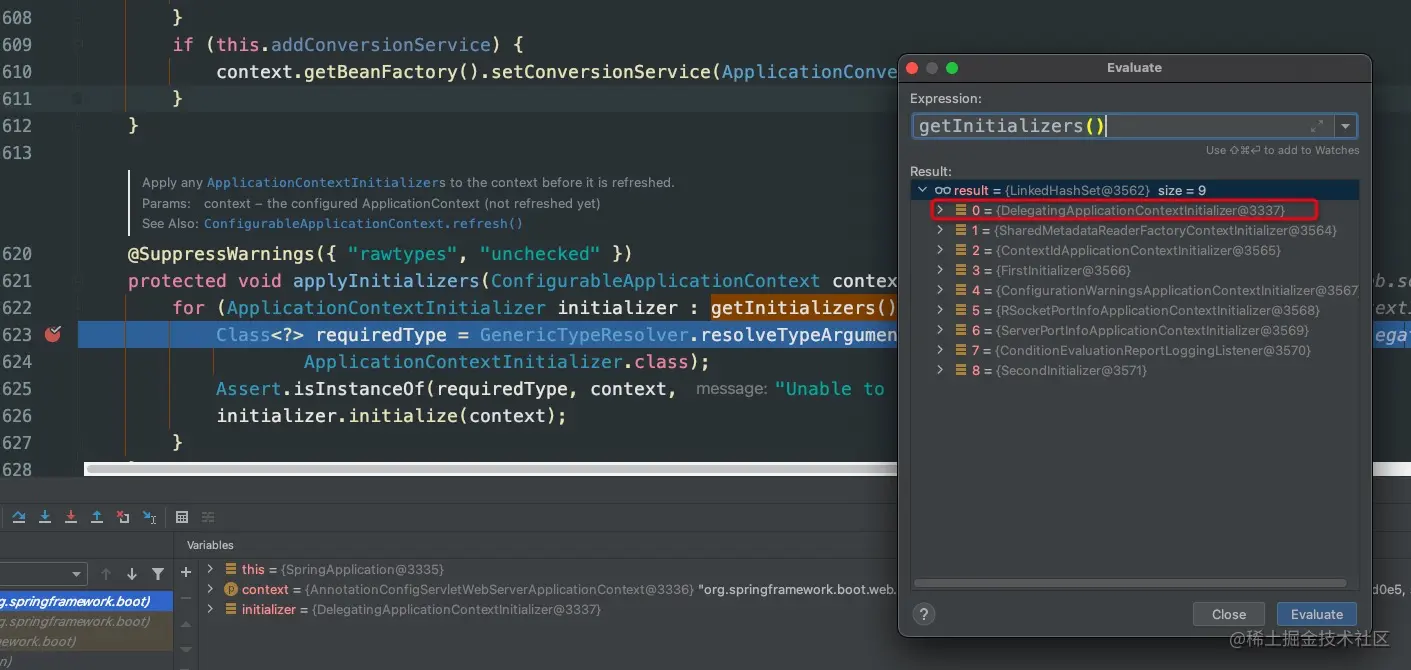This screenshot has height=670, width=1411.
Task: Expand element 8 SecondInitializer
Action: coord(940,370)
